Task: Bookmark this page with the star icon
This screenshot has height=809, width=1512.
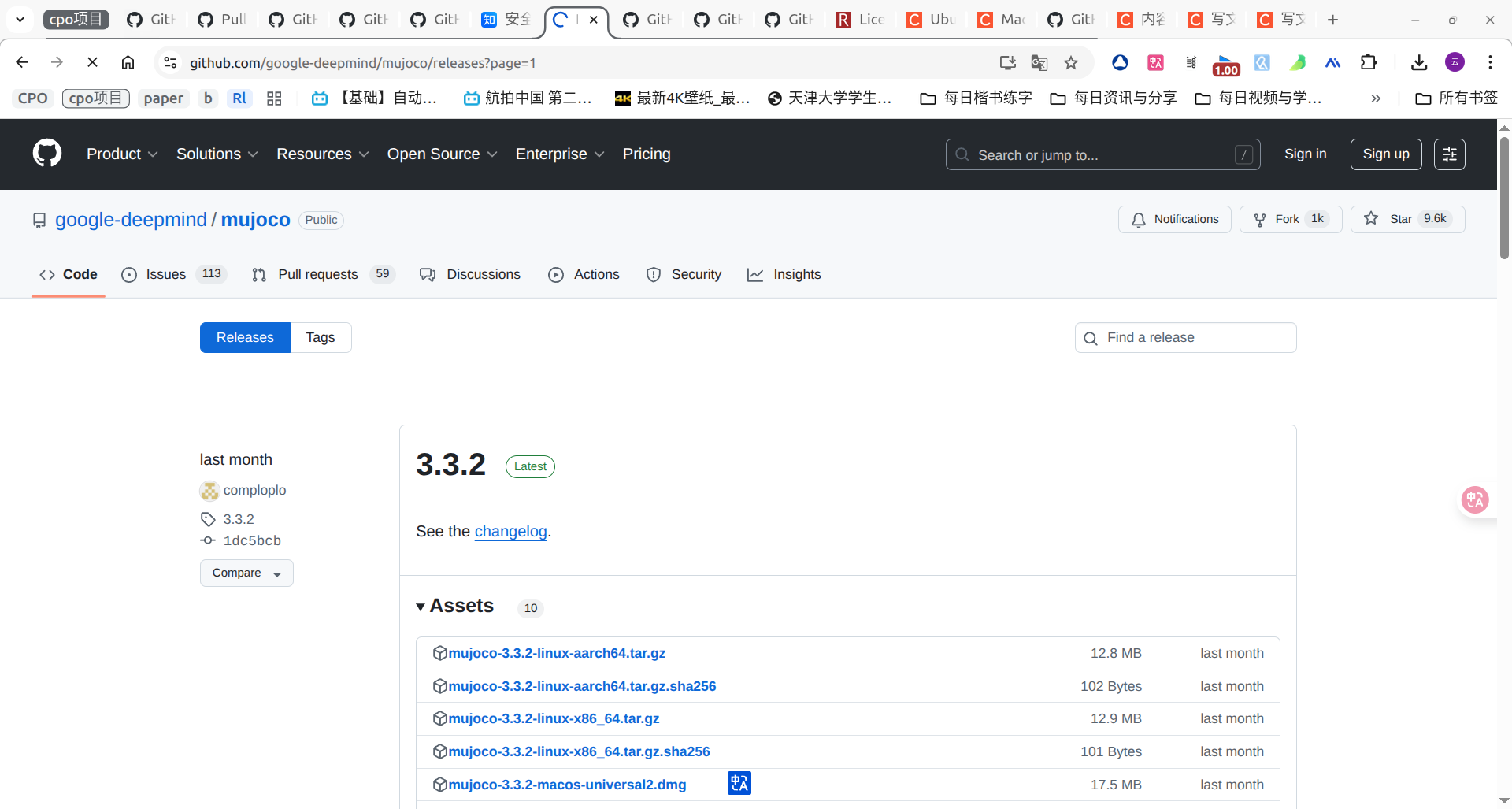Action: tap(1071, 63)
